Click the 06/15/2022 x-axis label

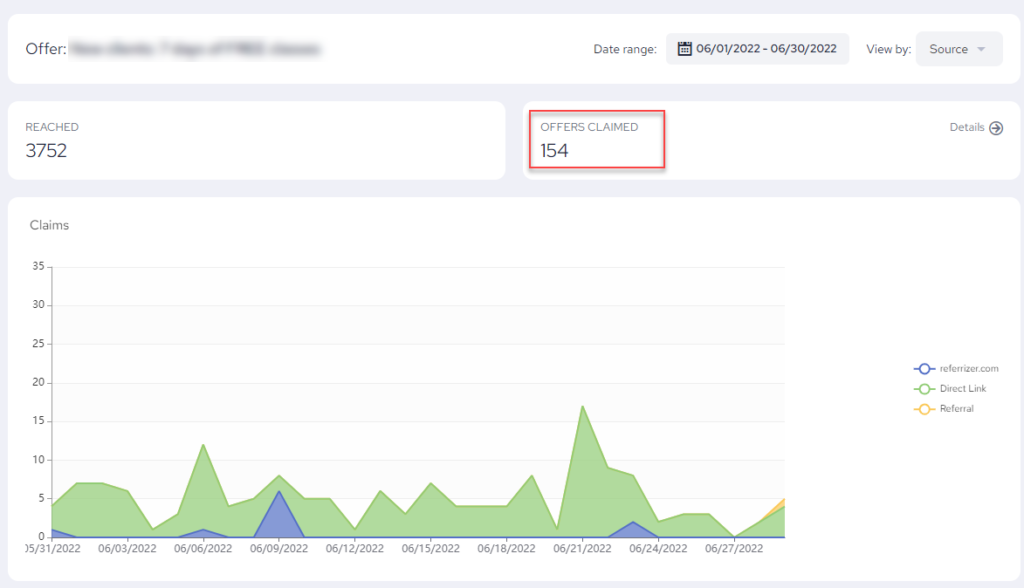click(431, 548)
